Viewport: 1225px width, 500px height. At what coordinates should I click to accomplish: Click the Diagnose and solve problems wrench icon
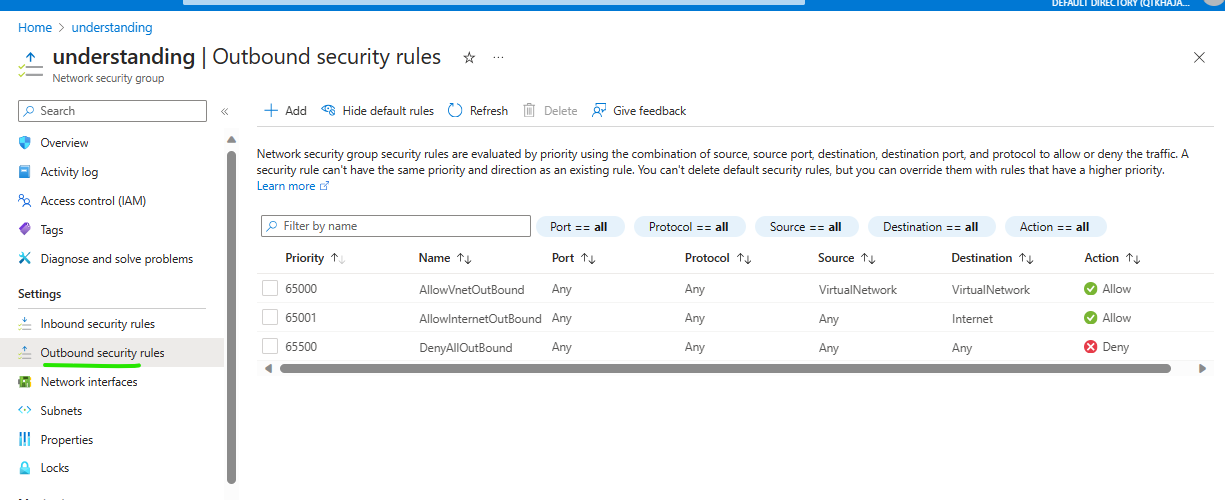(25, 259)
